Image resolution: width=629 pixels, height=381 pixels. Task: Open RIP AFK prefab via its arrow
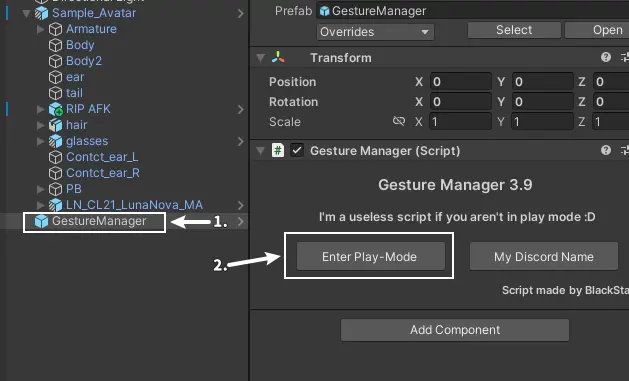click(x=240, y=109)
